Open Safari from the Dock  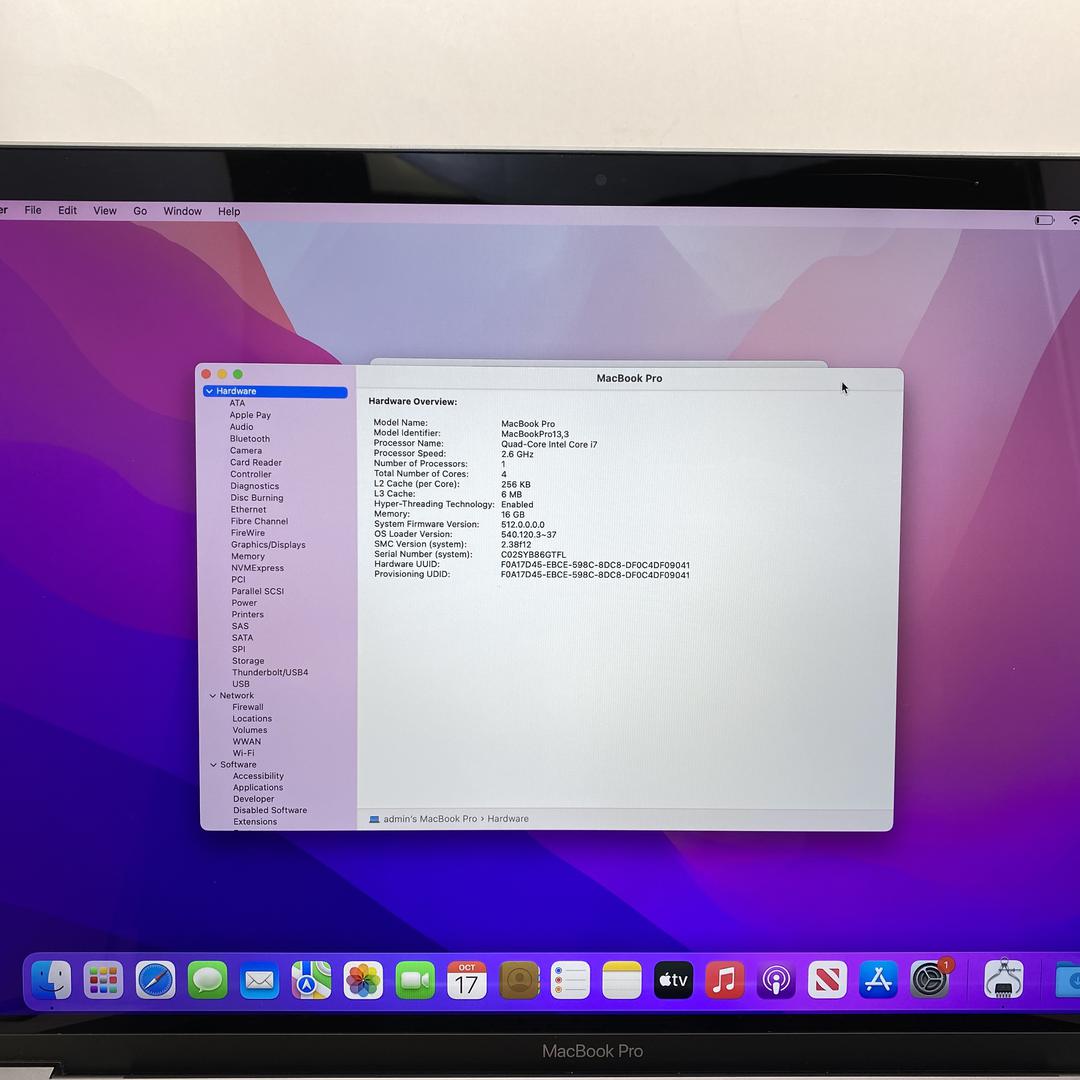[x=155, y=980]
